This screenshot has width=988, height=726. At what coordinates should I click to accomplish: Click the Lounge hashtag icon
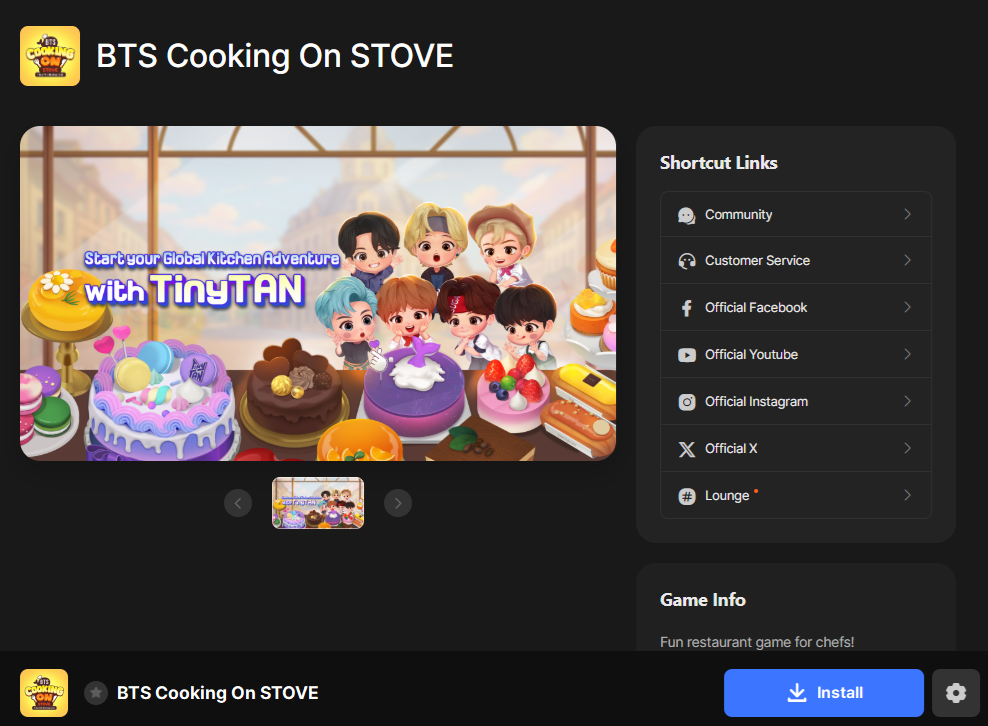(x=686, y=496)
